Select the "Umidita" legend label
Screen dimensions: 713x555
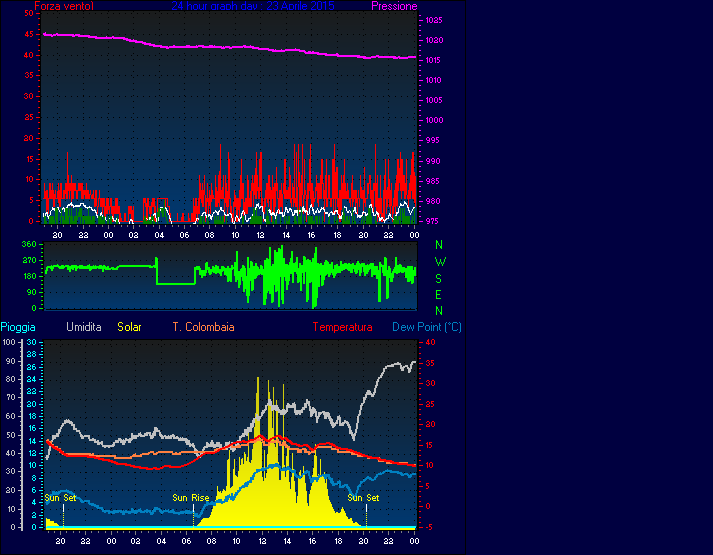[84, 327]
